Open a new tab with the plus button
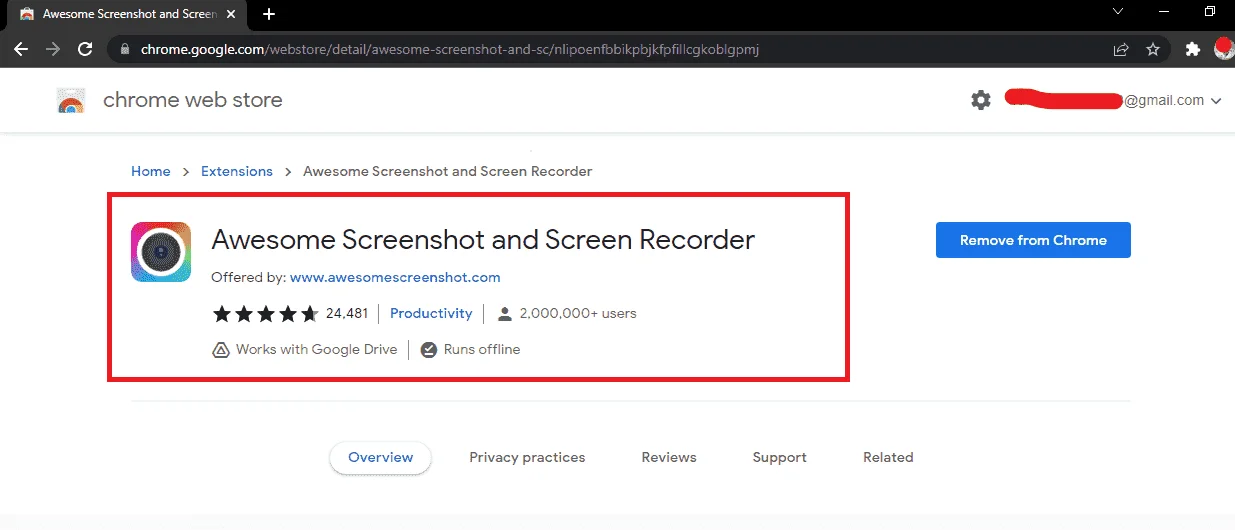Screen dimensions: 1235x530 click(x=268, y=14)
